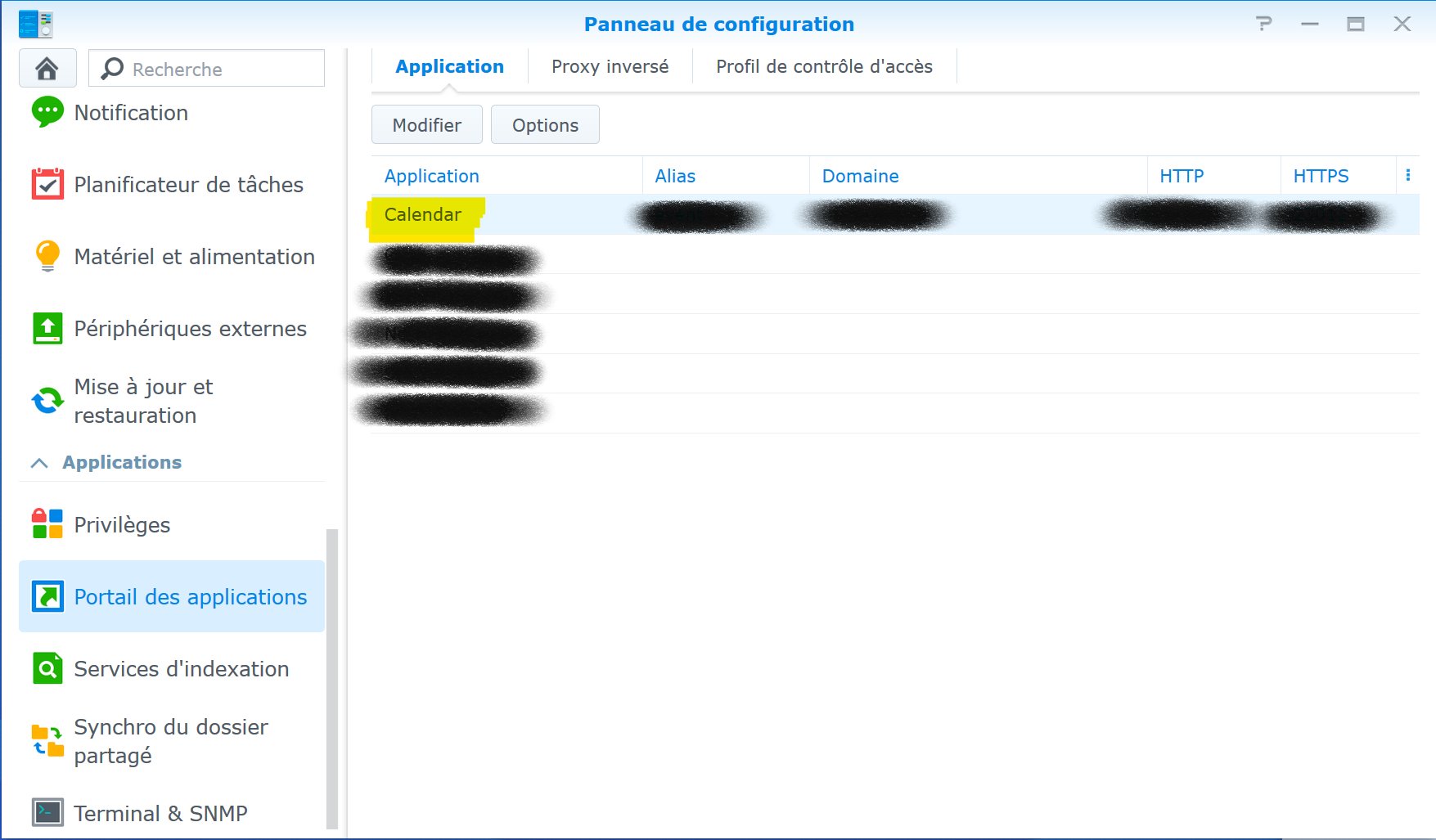
Task: Minimize the Panneau de configuration window
Action: point(1310,24)
